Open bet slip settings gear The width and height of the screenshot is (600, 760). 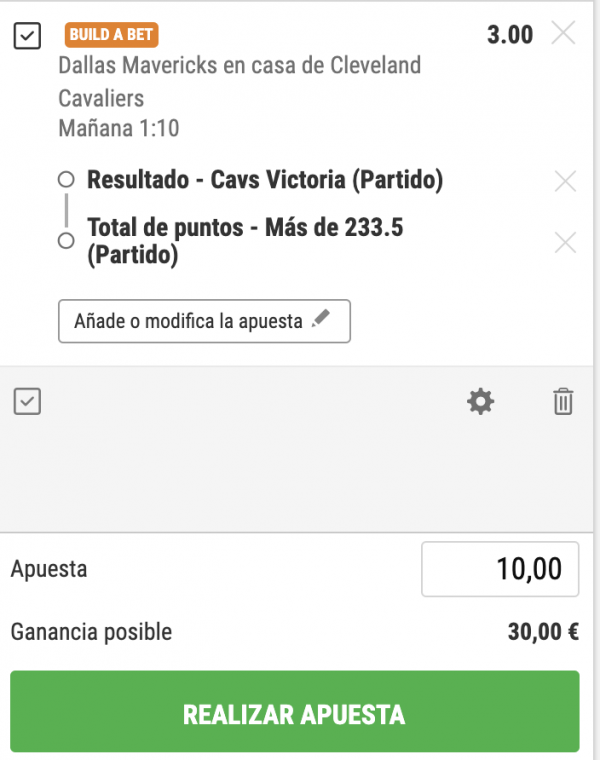[480, 401]
